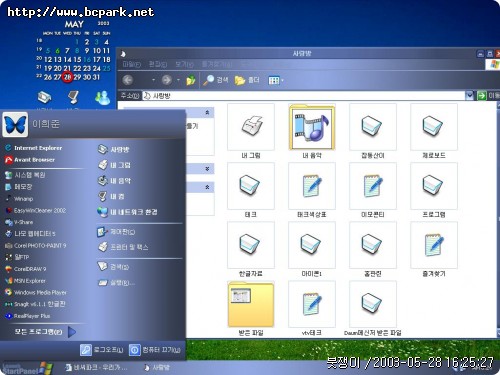Launch Windows Media Player
This screenshot has height=375, width=500.
coord(36,292)
